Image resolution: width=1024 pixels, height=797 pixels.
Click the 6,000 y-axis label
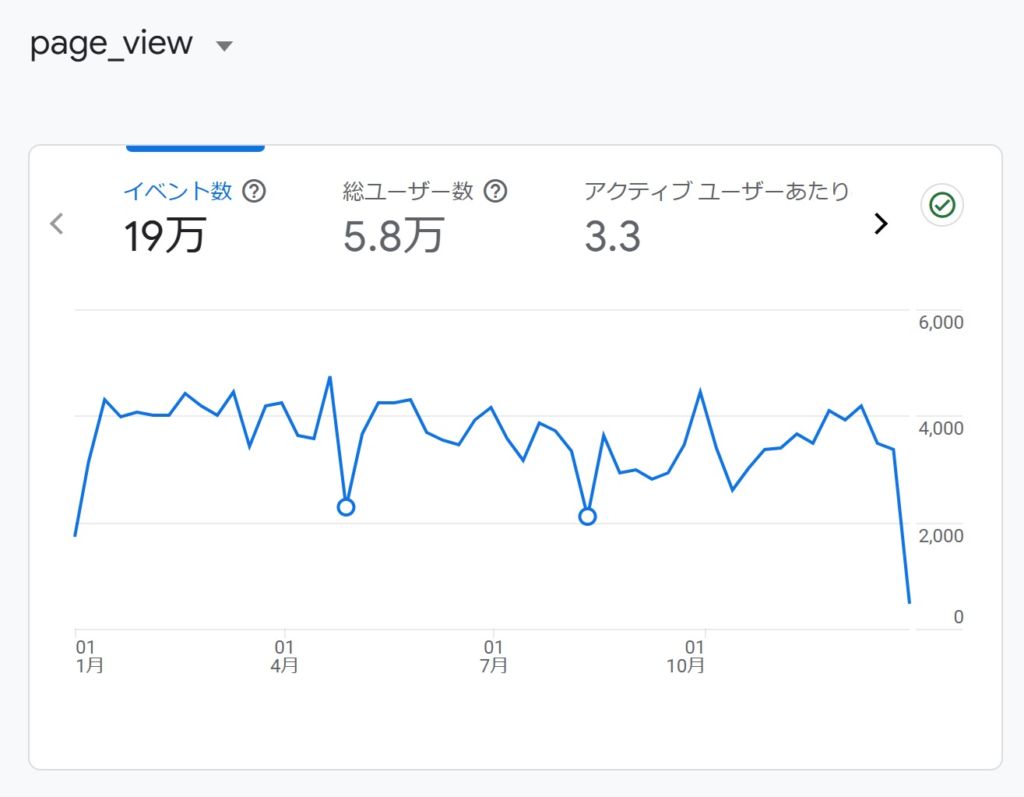pos(940,322)
